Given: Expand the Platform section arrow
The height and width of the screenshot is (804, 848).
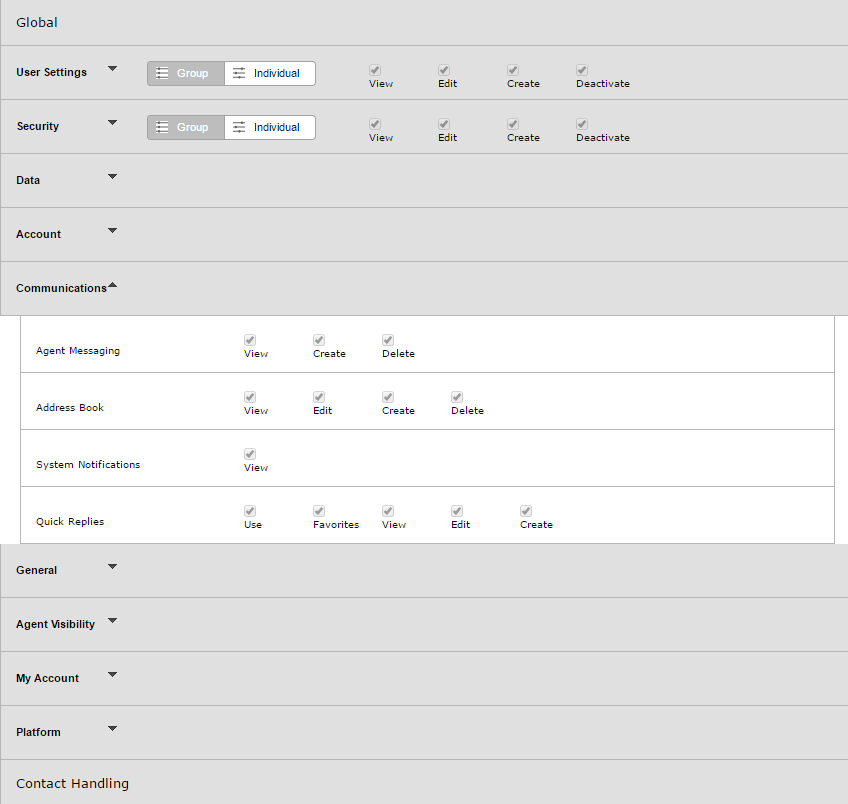Looking at the screenshot, I should (x=112, y=729).
